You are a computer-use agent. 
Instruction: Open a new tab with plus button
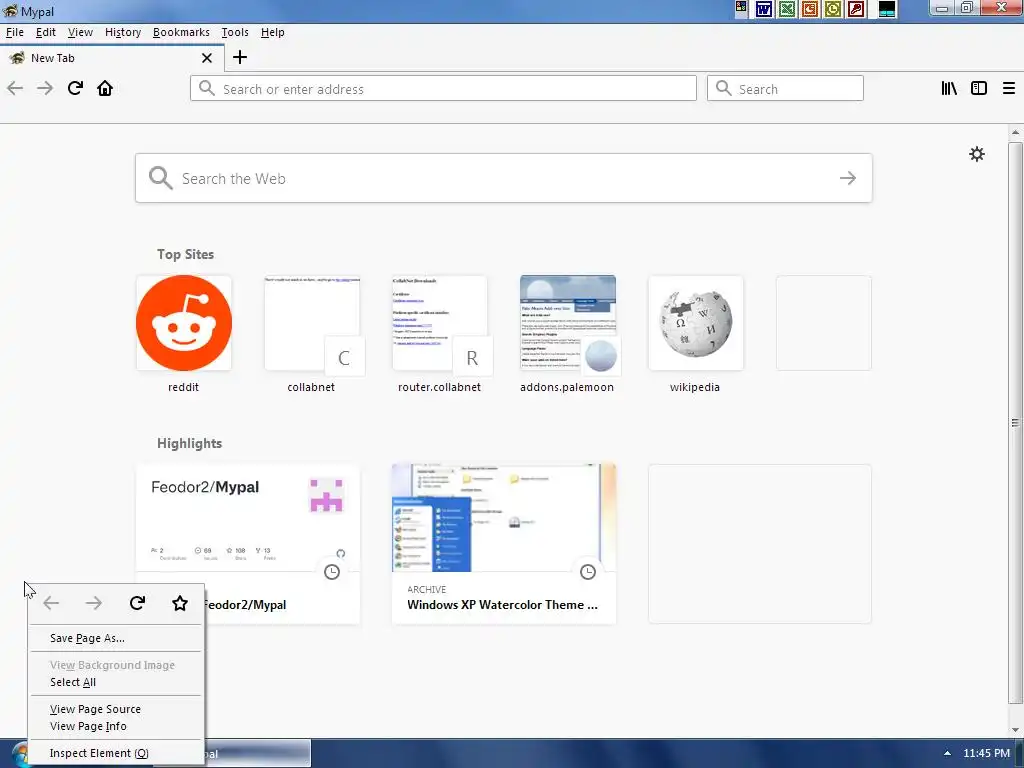coord(240,57)
